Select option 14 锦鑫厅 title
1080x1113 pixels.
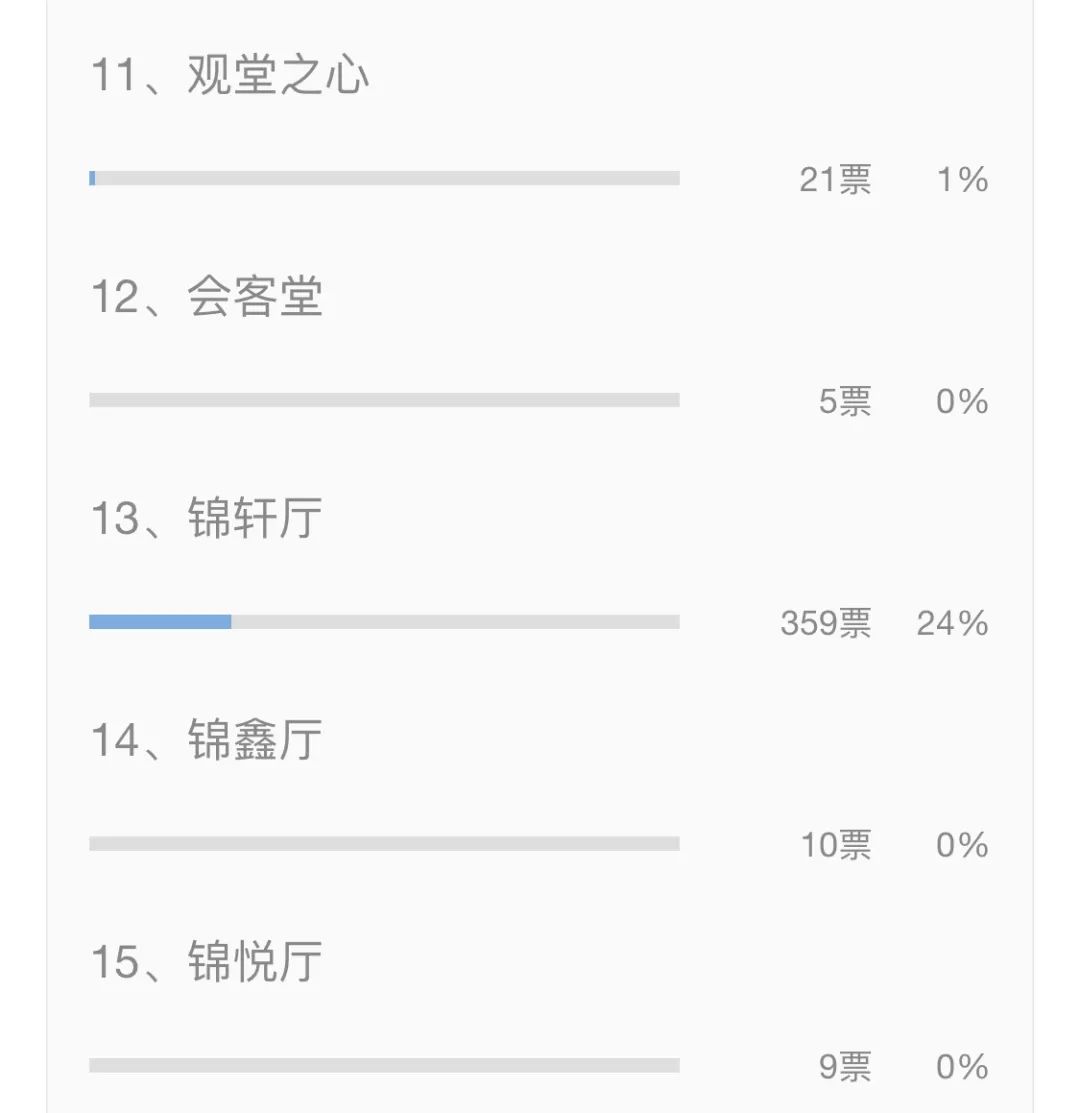(206, 740)
